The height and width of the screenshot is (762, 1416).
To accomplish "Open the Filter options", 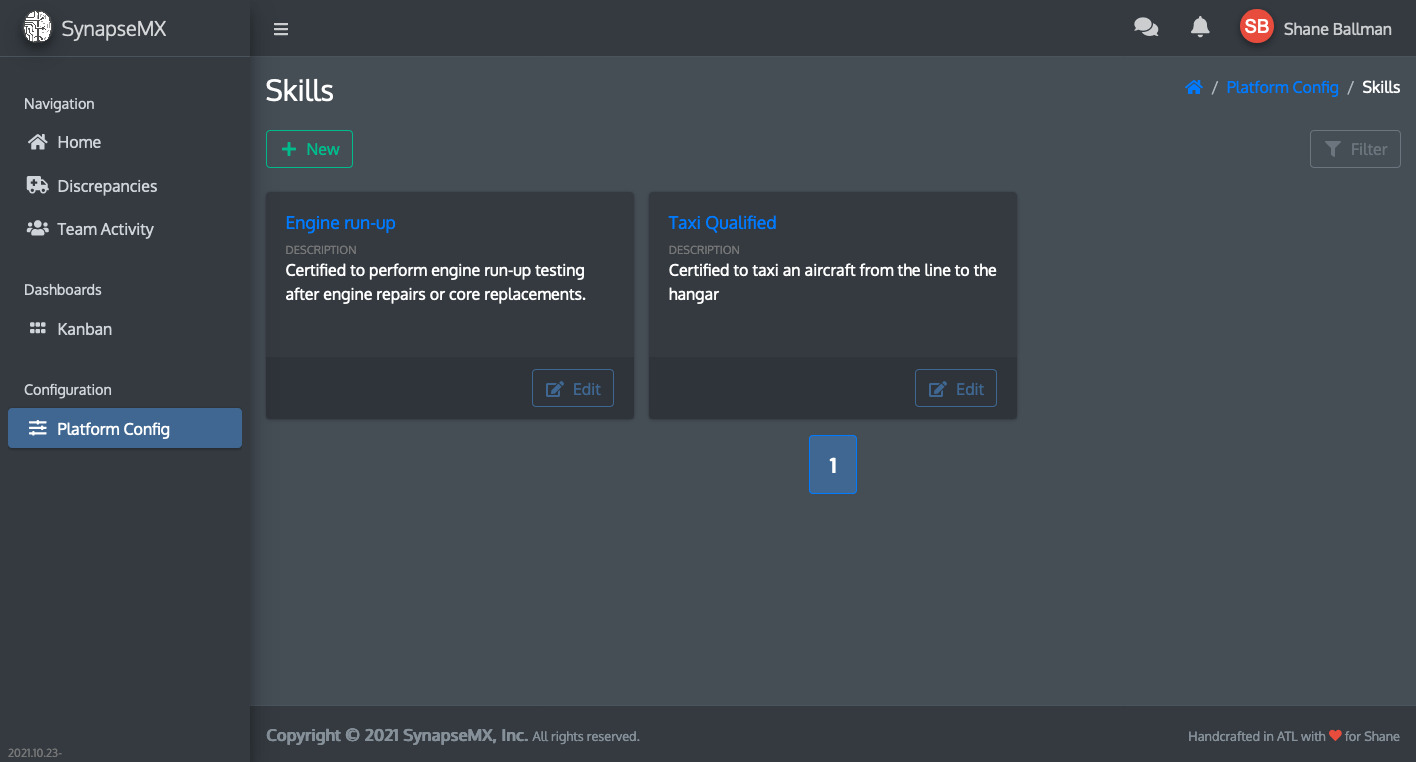I will click(1355, 149).
